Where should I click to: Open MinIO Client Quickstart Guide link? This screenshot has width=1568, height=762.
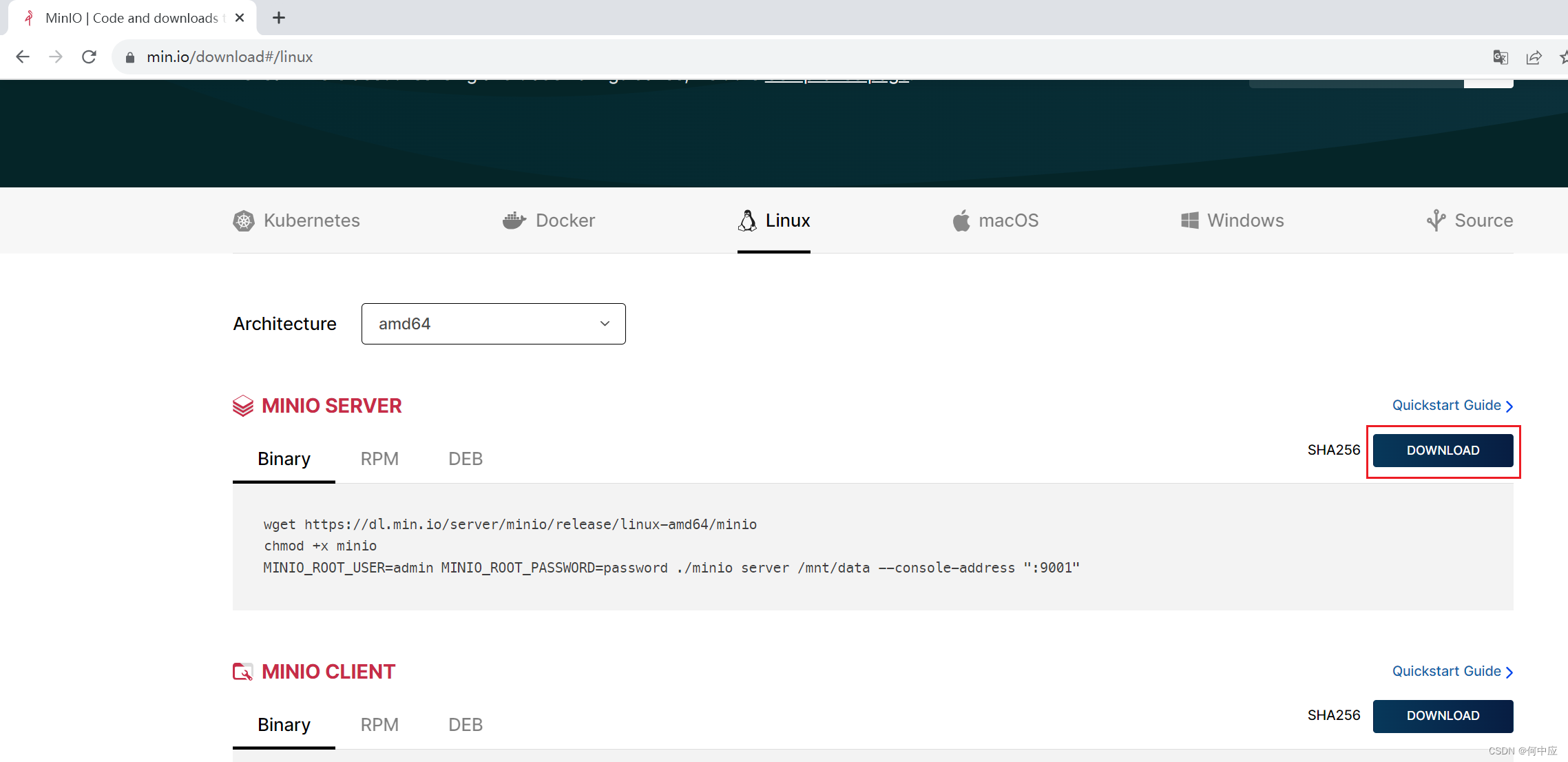tap(1452, 671)
